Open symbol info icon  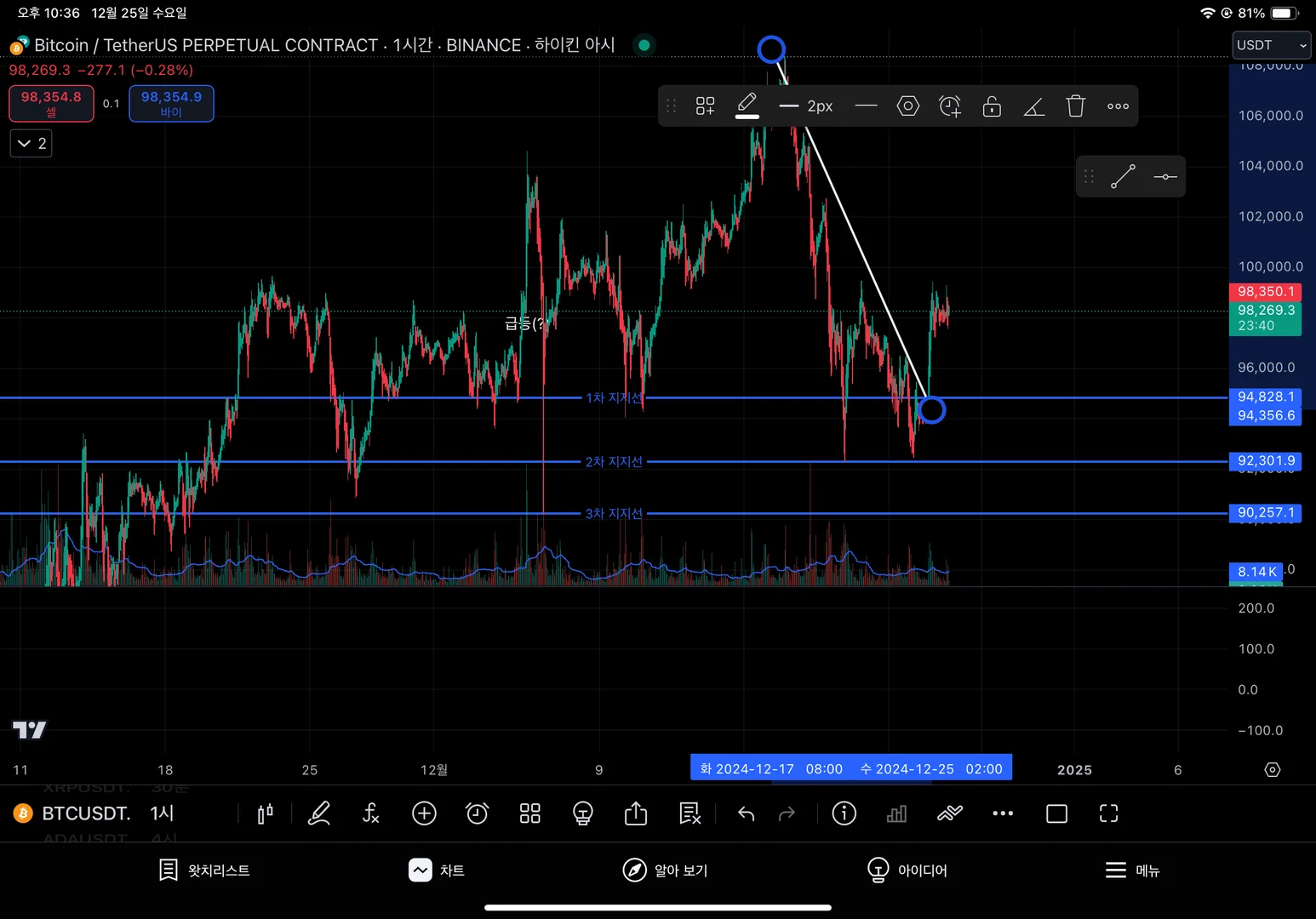[x=844, y=813]
